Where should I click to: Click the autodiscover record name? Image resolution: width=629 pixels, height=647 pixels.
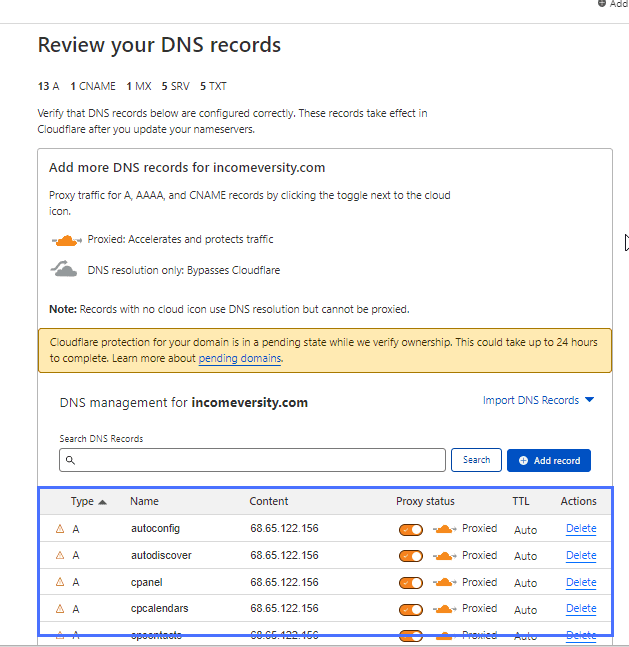coord(161,555)
